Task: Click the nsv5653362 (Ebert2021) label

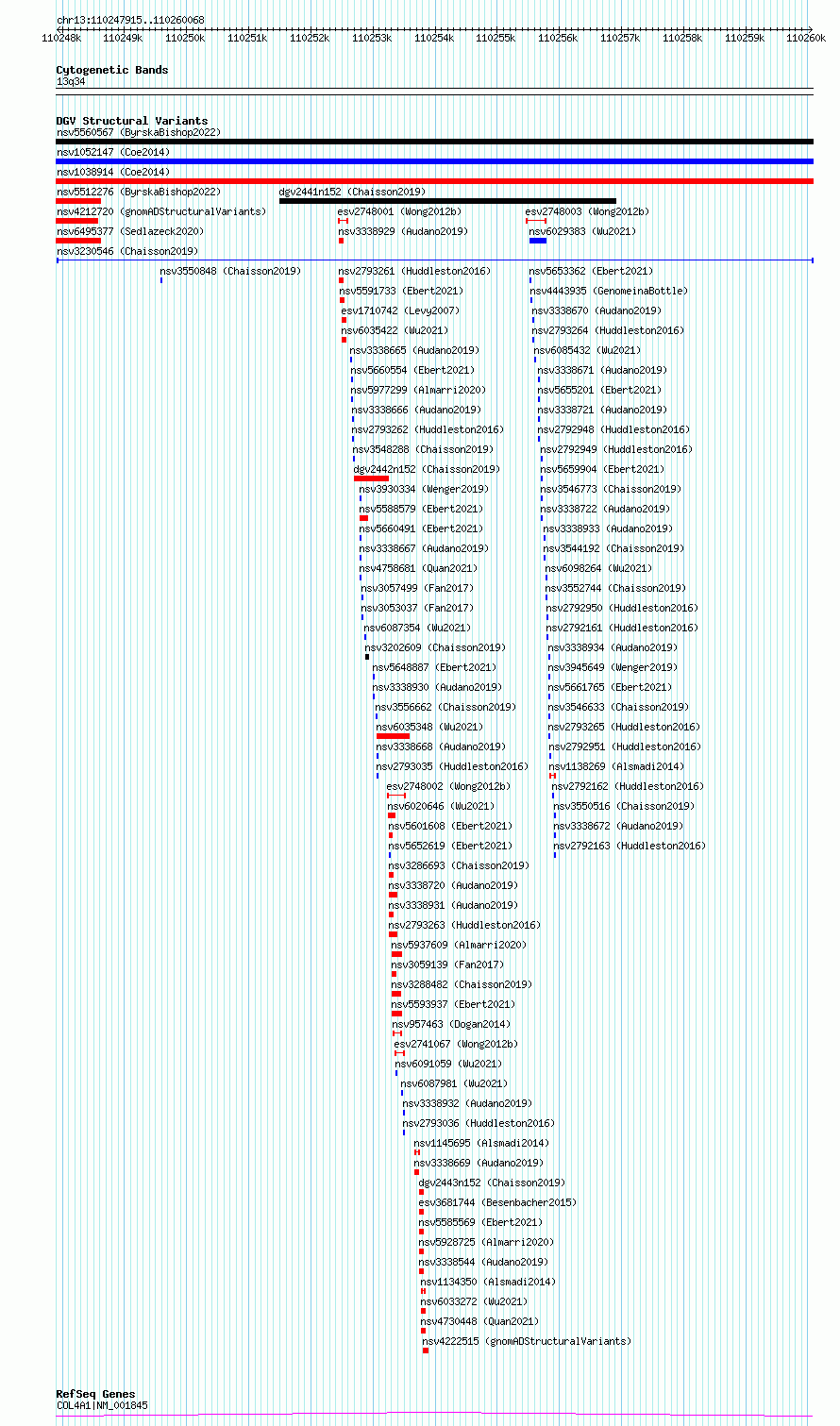Action: 590,271
